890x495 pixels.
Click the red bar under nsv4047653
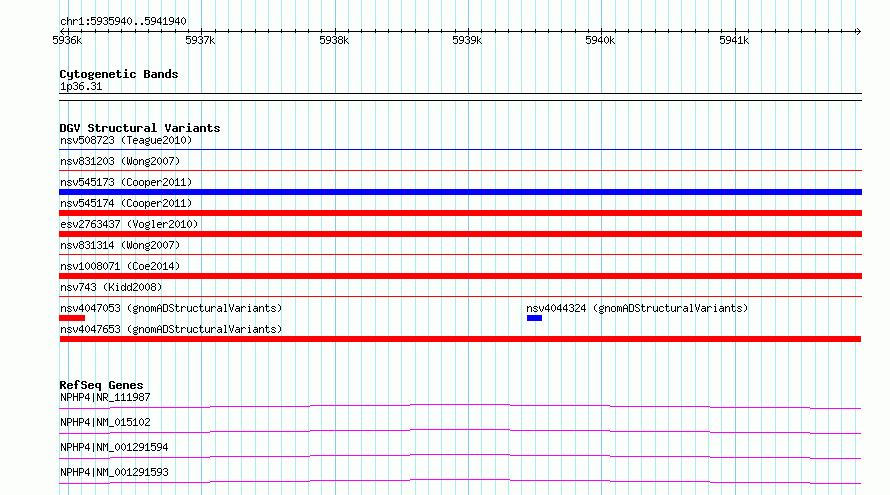pos(460,339)
